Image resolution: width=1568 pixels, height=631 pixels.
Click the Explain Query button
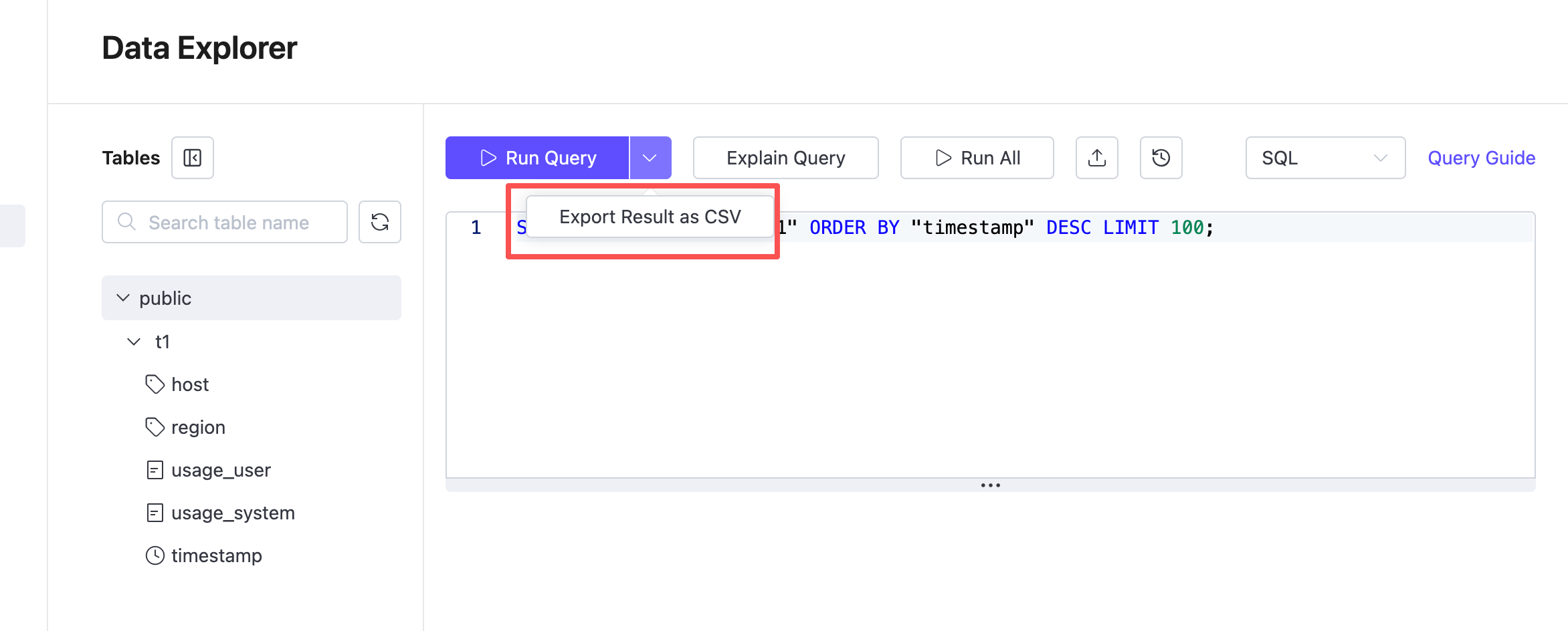tap(785, 158)
